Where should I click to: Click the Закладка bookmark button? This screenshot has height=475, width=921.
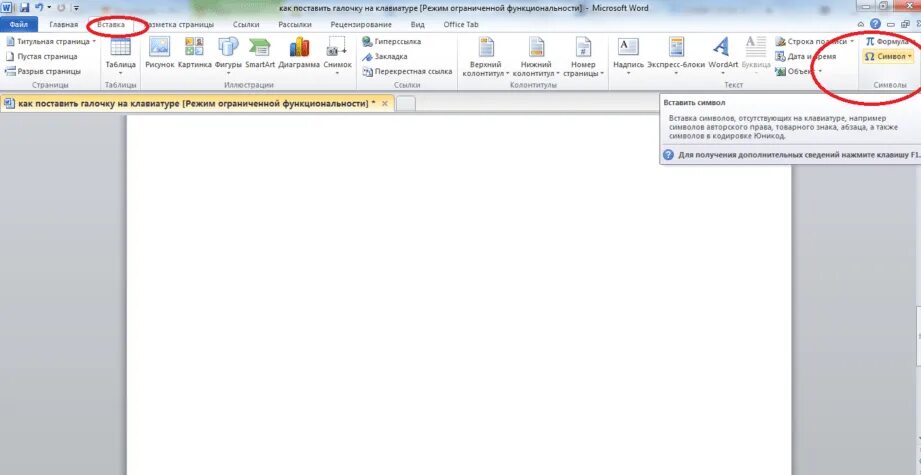coord(385,56)
